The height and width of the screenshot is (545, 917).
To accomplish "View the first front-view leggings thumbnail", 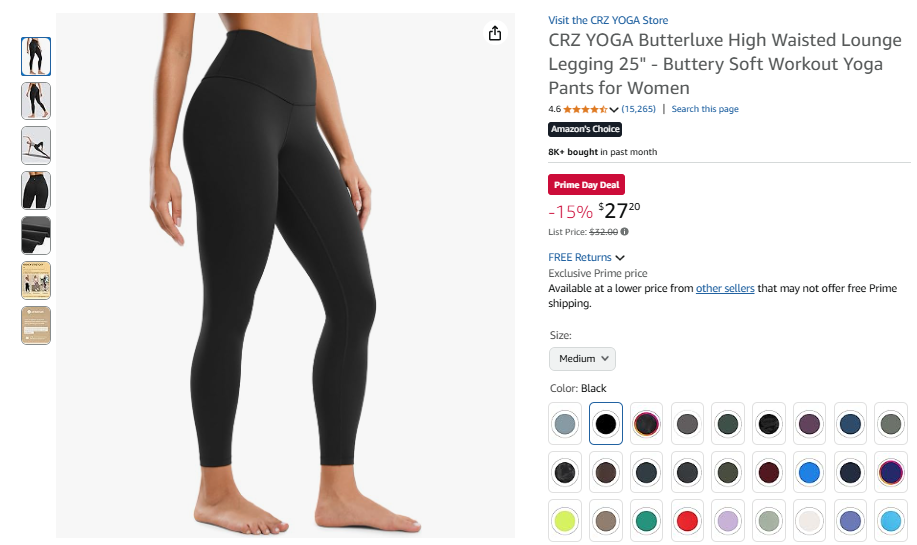I will [36, 56].
